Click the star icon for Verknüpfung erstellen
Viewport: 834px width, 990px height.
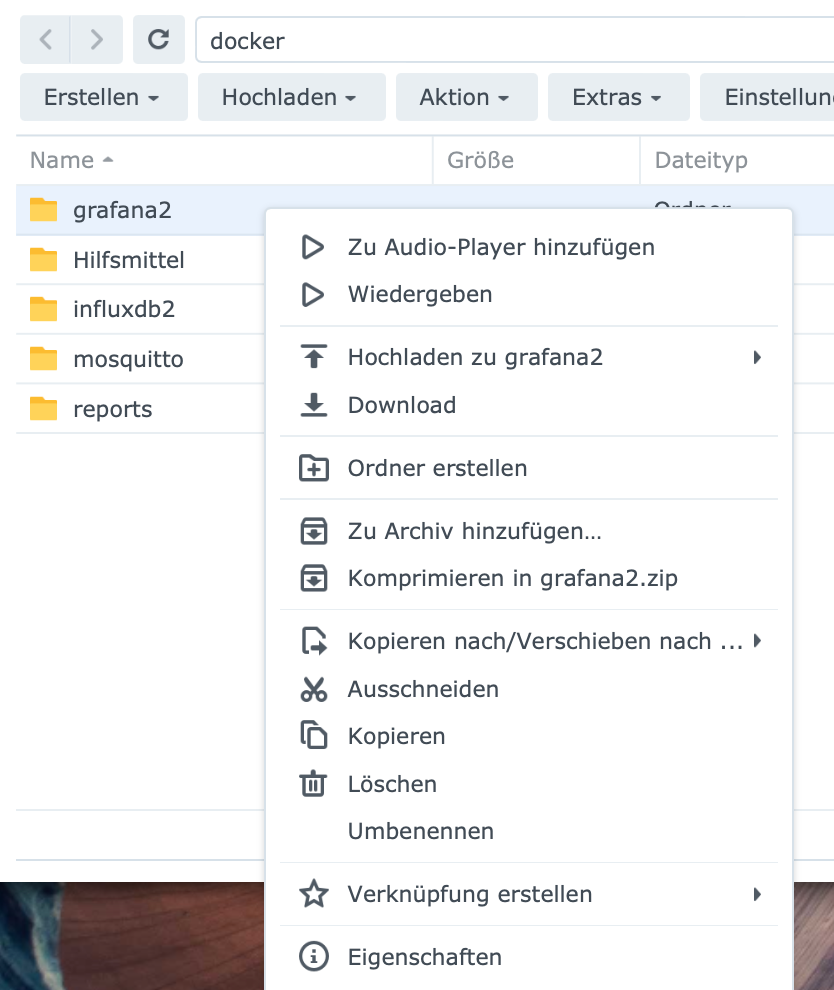(314, 894)
